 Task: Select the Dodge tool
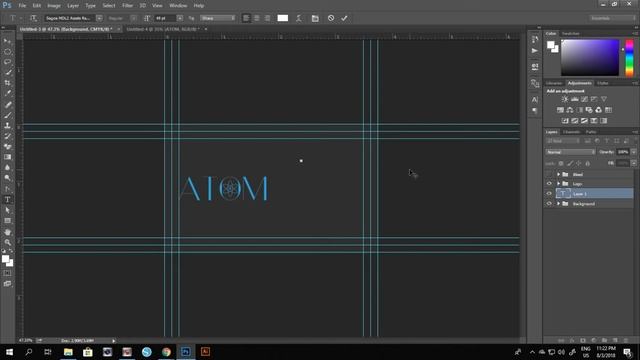point(7,178)
